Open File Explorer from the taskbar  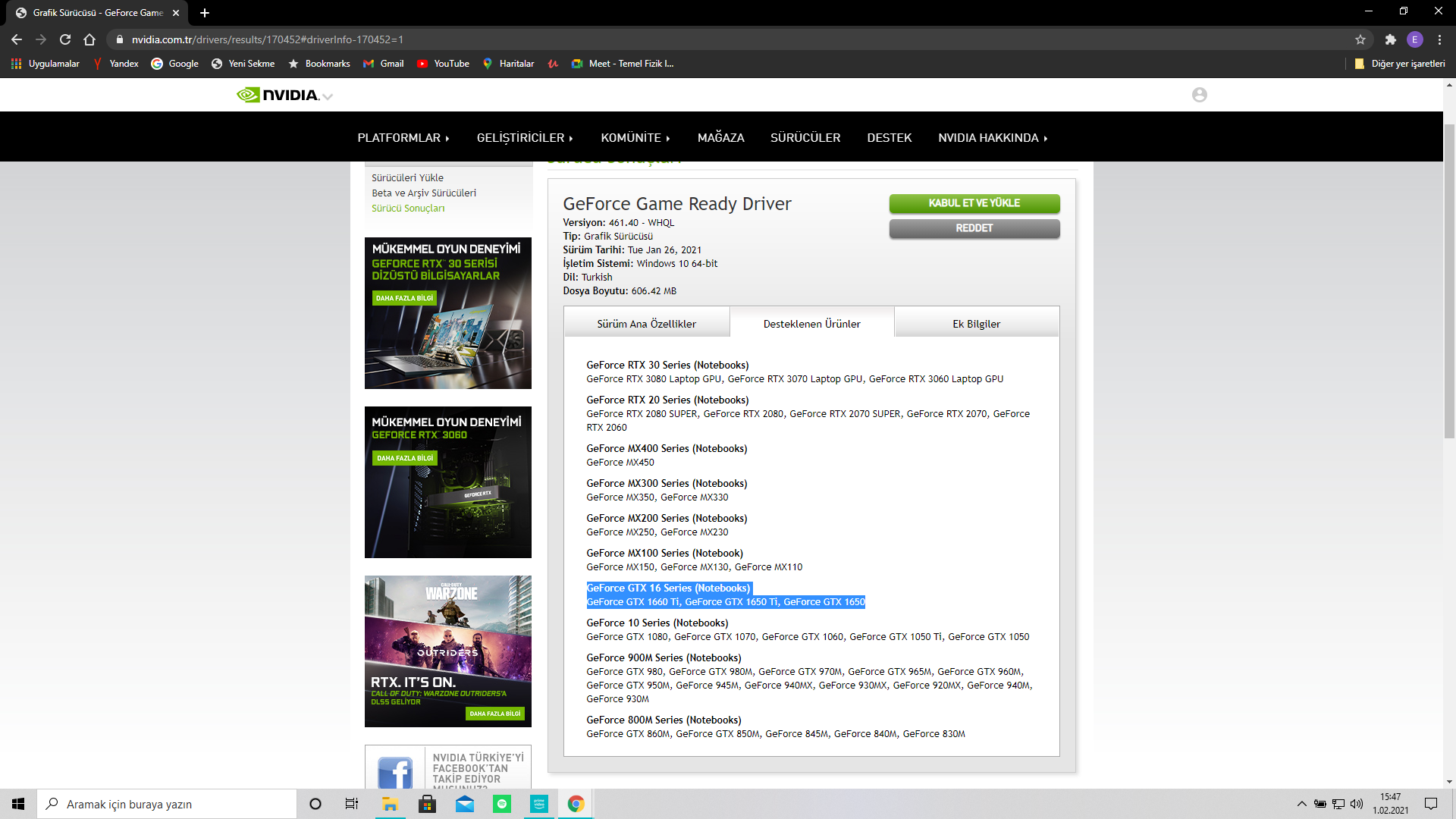(x=390, y=804)
